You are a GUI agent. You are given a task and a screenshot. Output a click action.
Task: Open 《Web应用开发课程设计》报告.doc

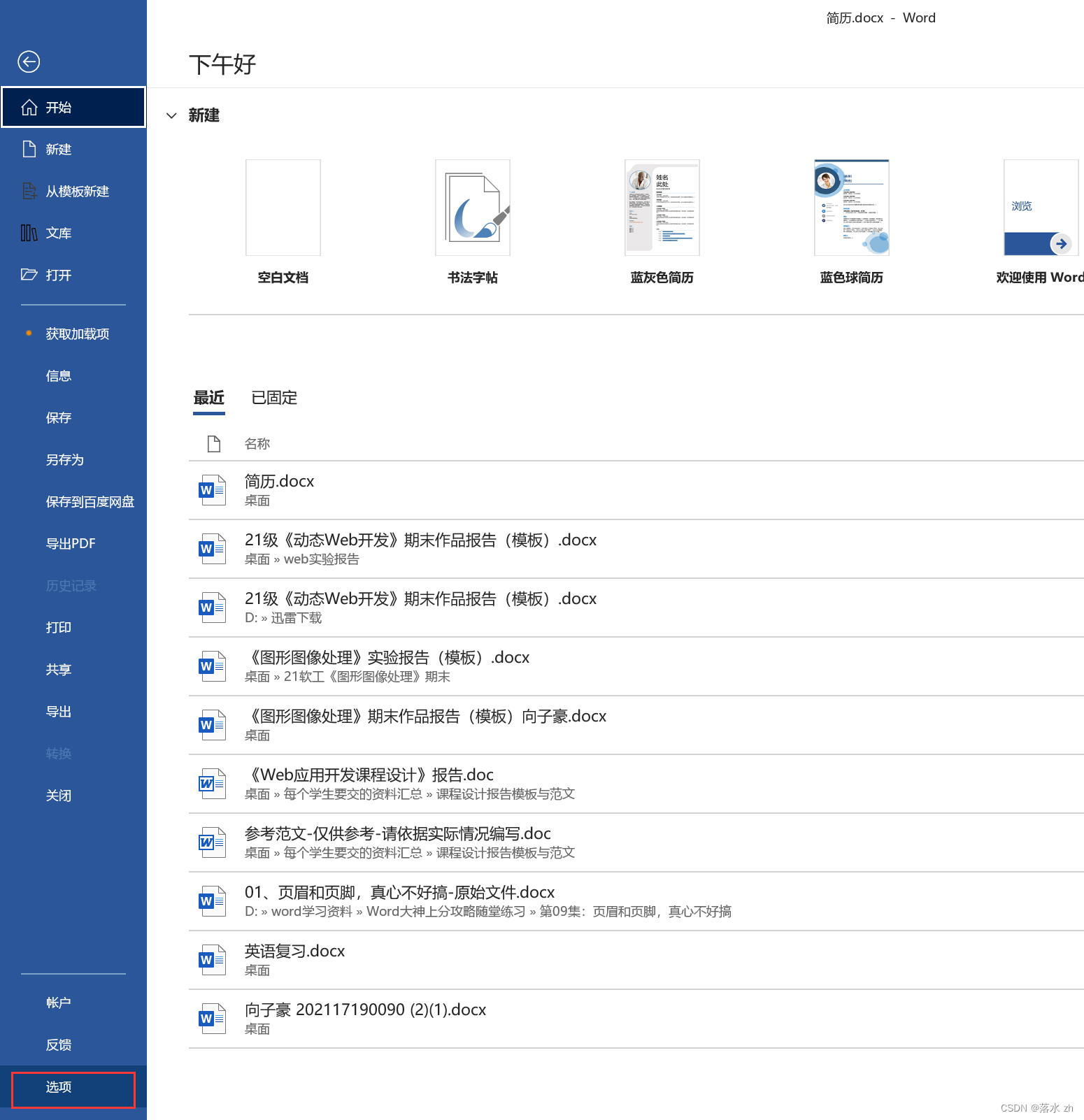click(636, 784)
